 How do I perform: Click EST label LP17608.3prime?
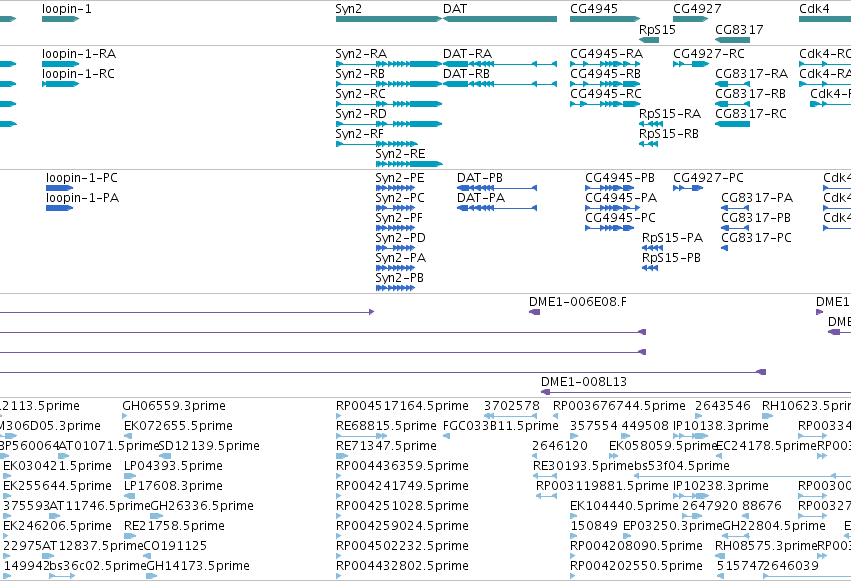[x=173, y=486]
